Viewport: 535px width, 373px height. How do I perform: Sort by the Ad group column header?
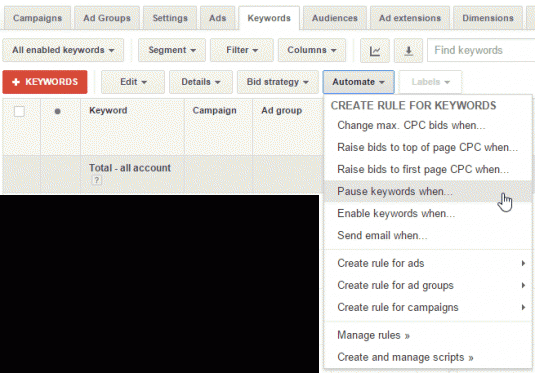pyautogui.click(x=281, y=111)
